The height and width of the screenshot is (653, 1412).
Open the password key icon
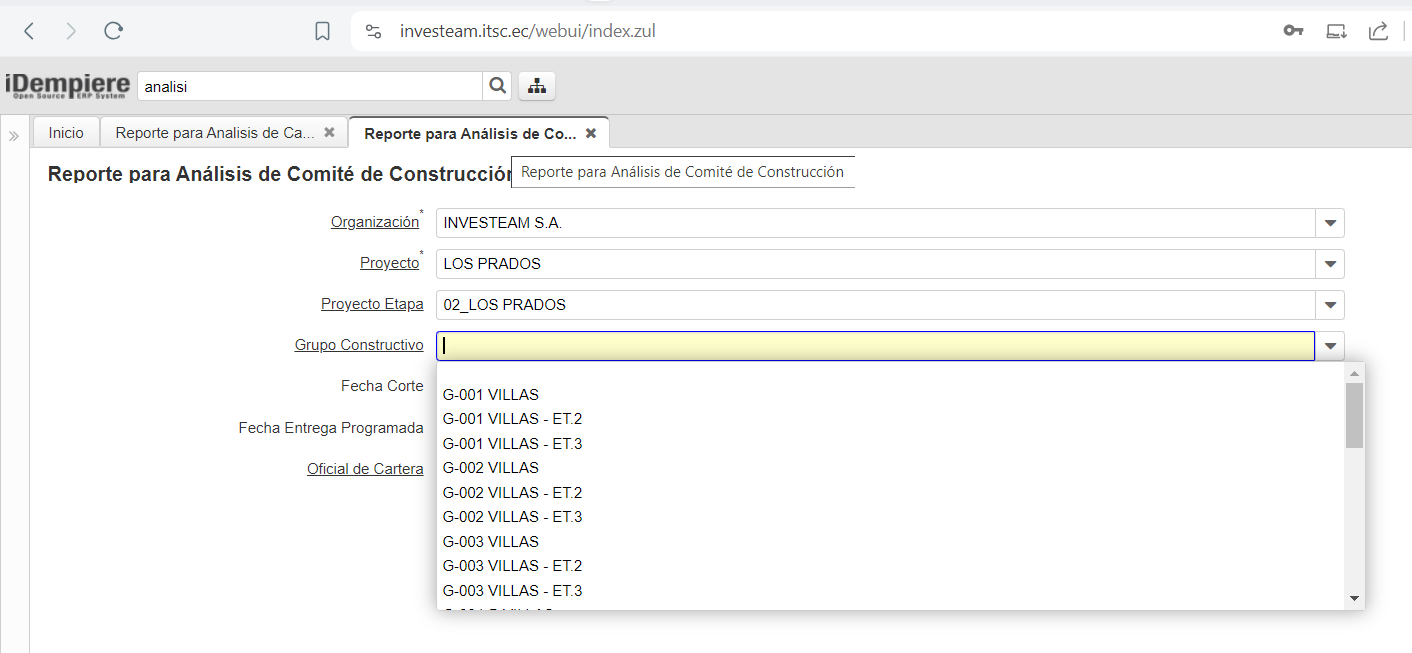(1293, 31)
